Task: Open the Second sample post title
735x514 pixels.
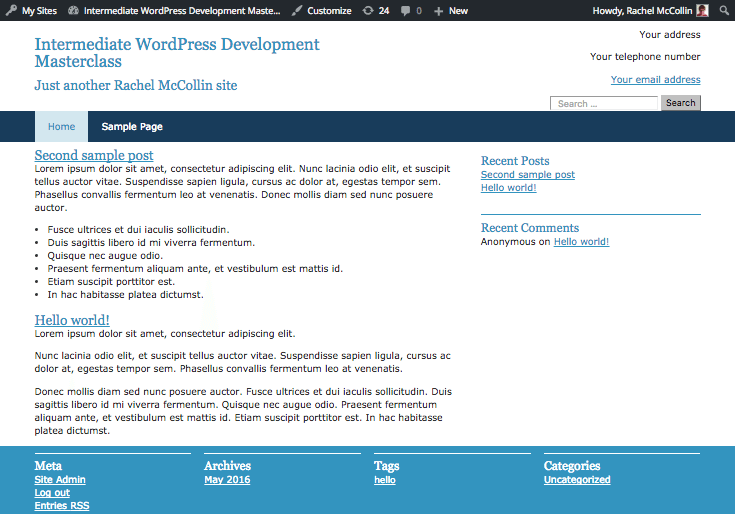Action: click(94, 155)
